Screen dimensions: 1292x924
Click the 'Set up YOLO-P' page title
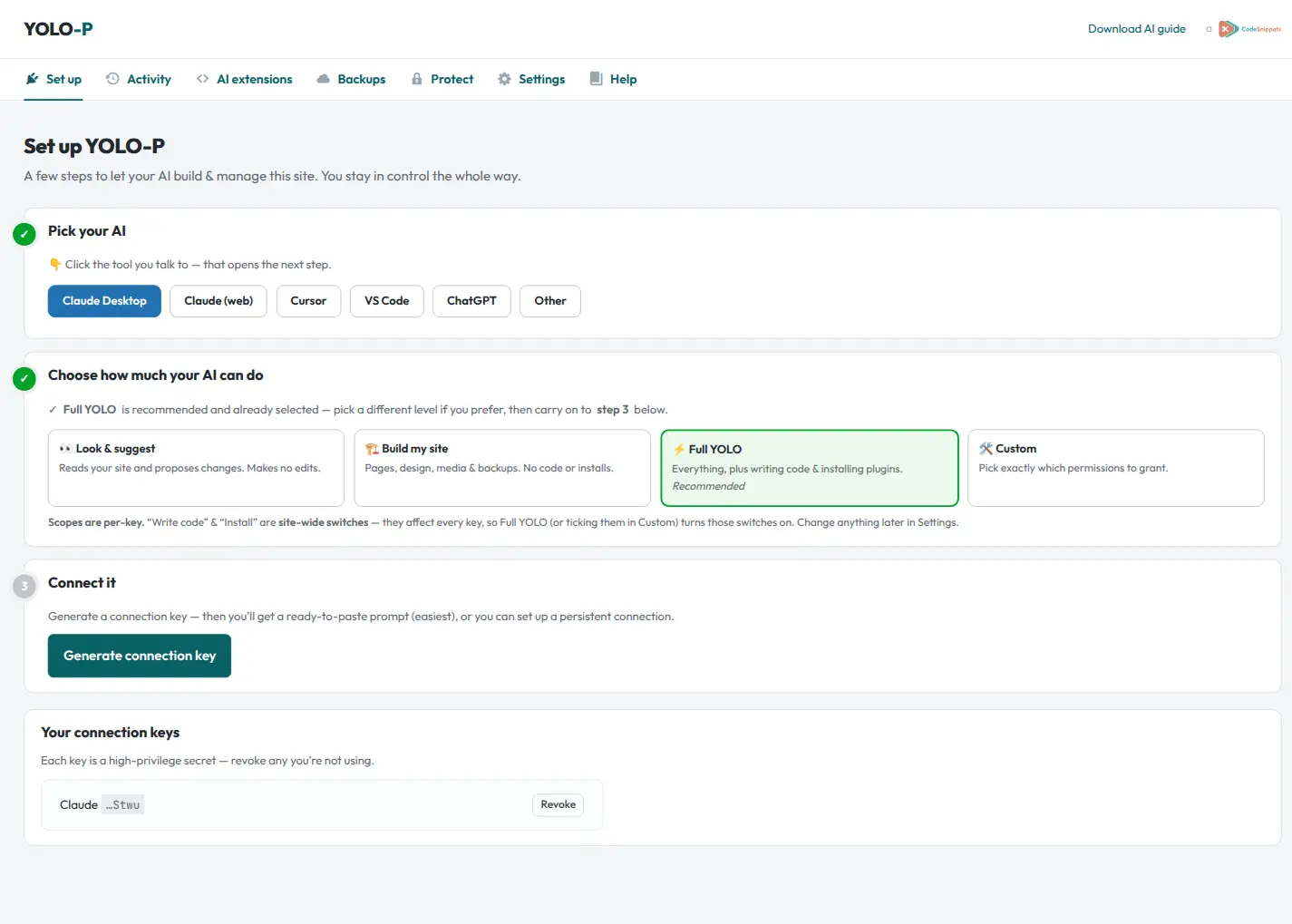point(94,146)
